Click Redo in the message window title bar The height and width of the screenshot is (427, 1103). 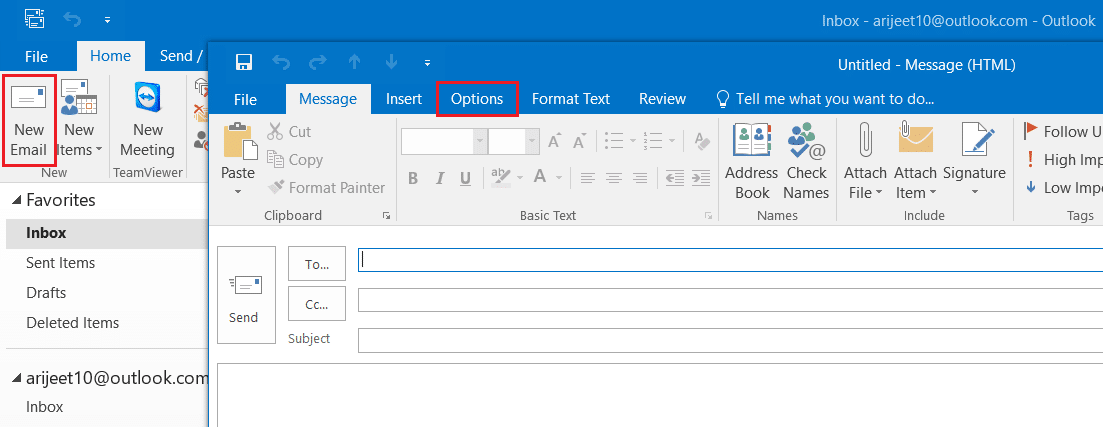(x=318, y=63)
